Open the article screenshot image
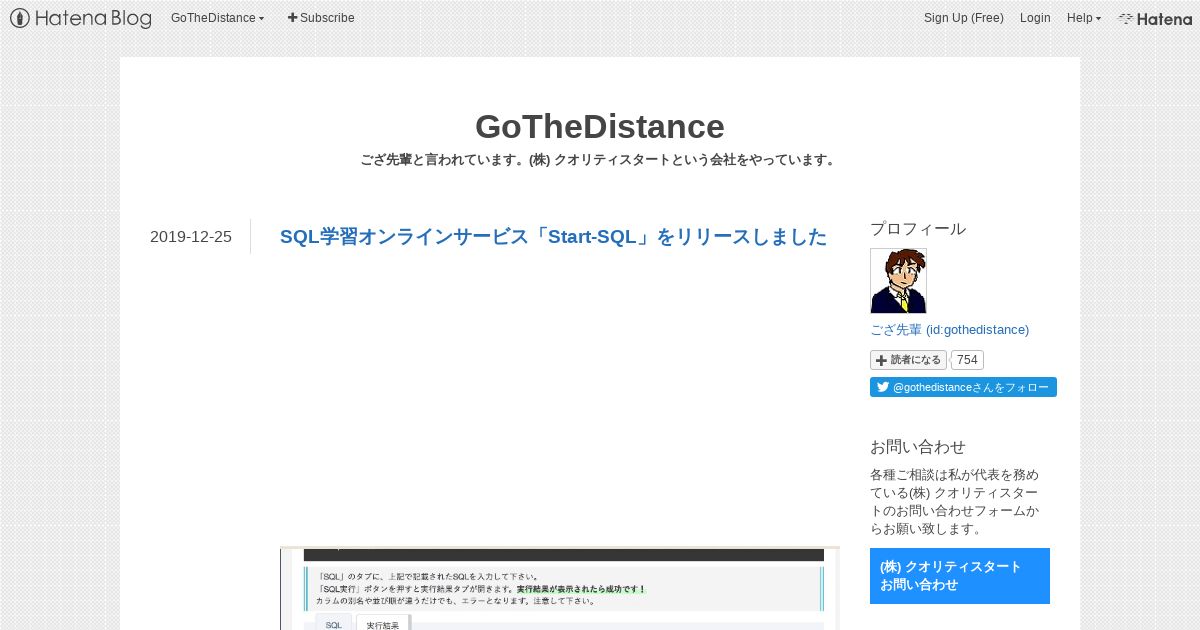1200x630 pixels. coord(560,588)
